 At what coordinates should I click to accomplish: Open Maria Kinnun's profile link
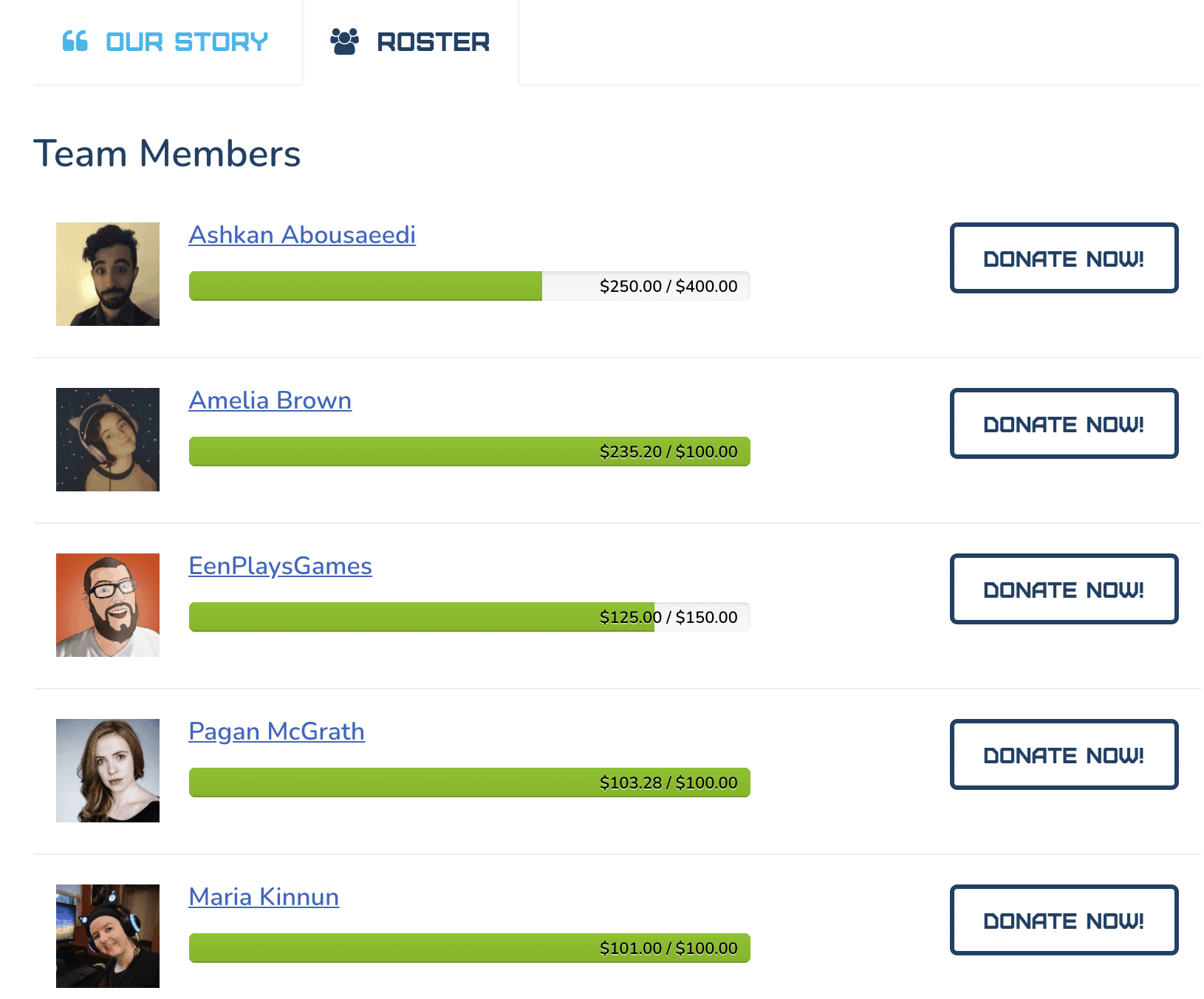pyautogui.click(x=264, y=897)
